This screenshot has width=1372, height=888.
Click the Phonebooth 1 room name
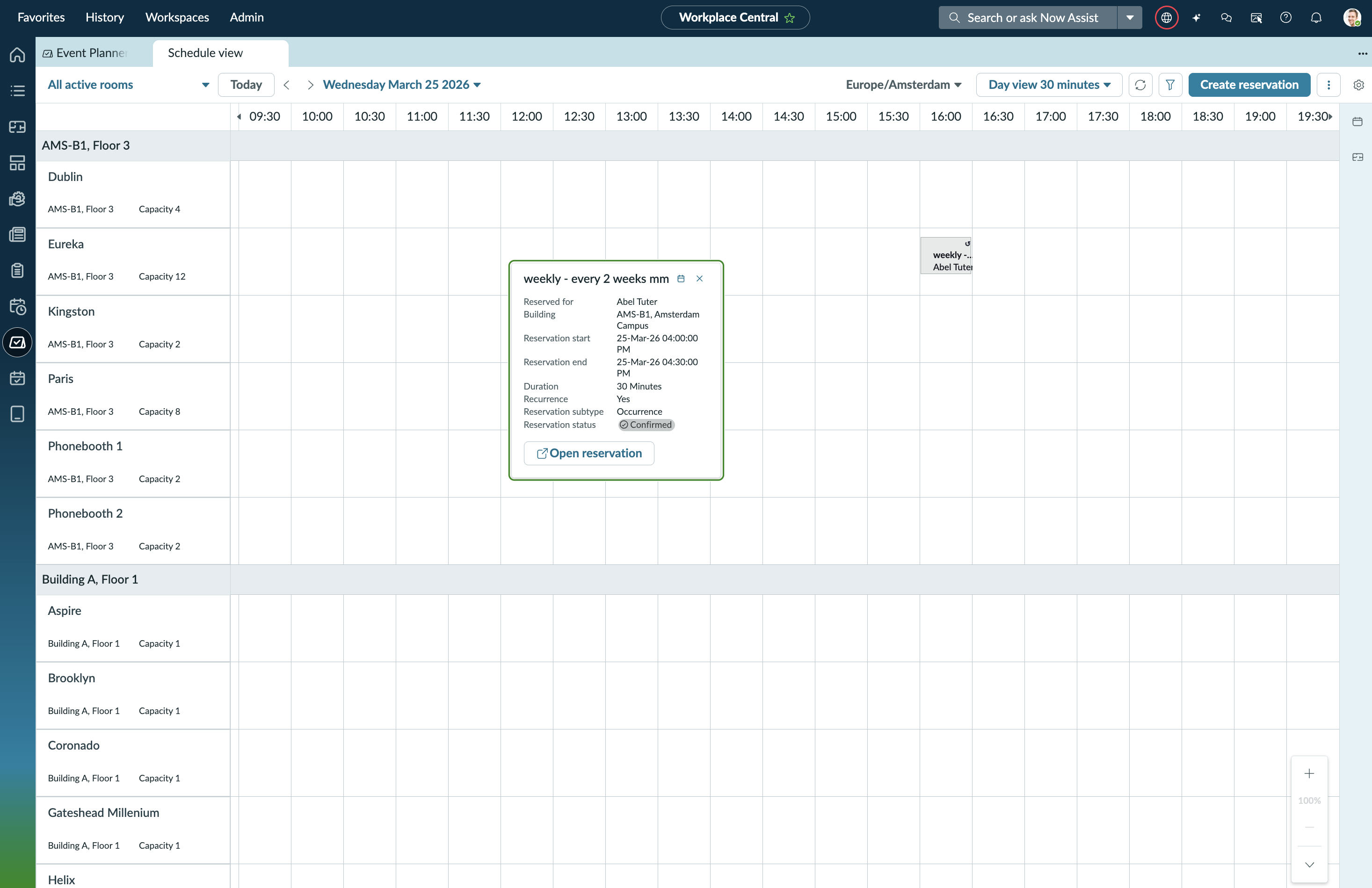85,446
